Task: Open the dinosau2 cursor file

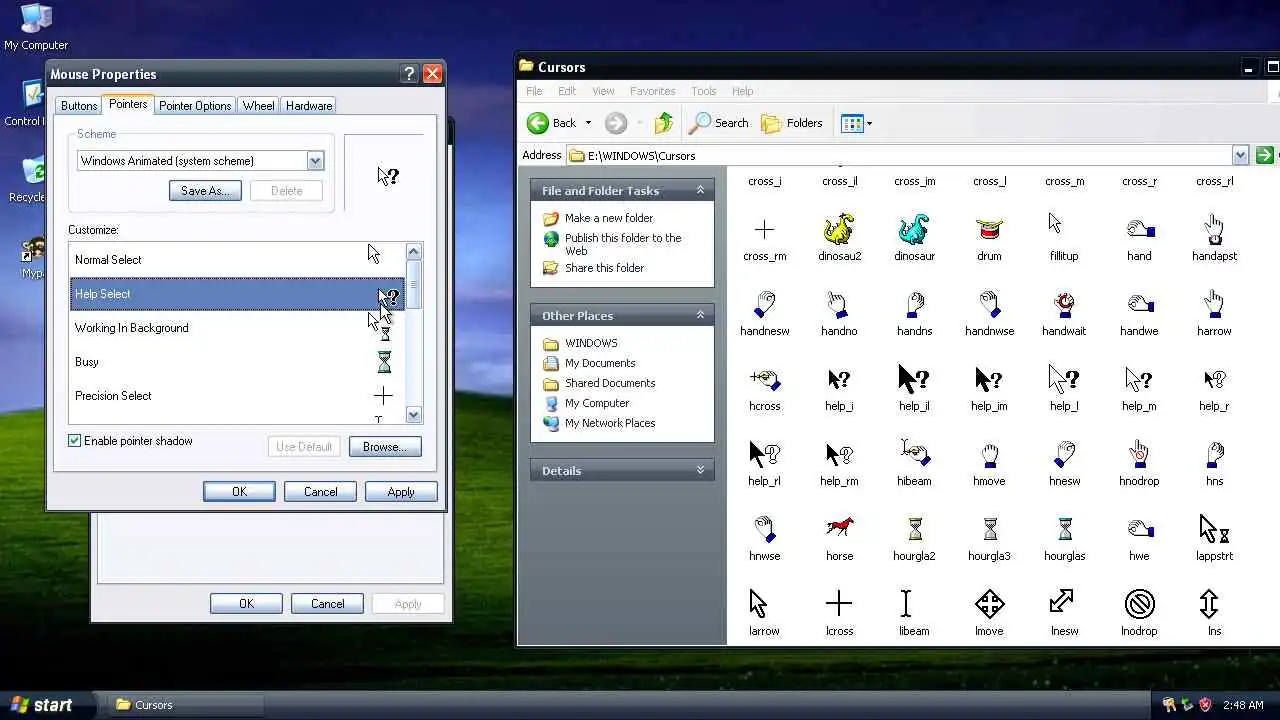Action: click(x=839, y=230)
